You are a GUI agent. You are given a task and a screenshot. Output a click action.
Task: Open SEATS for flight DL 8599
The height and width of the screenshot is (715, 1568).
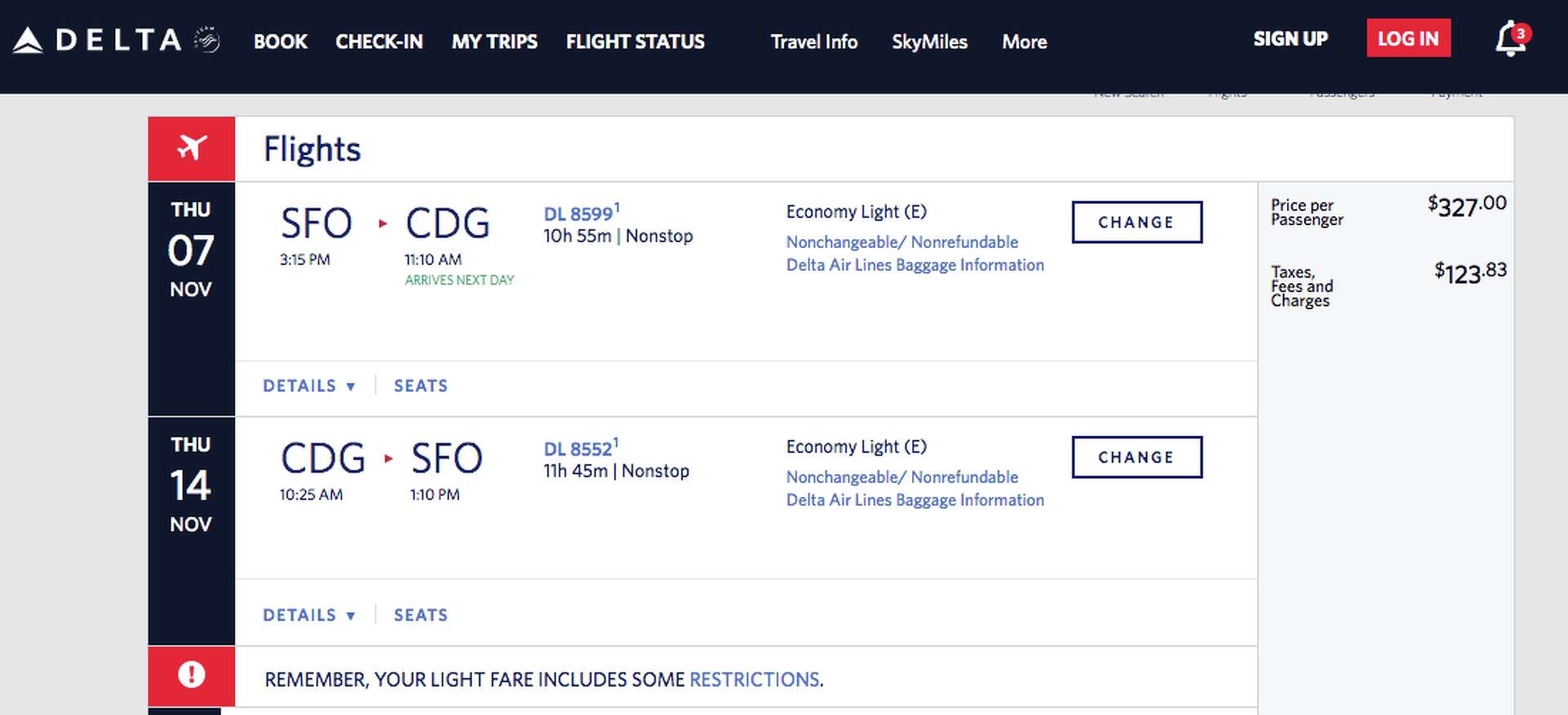coord(421,385)
